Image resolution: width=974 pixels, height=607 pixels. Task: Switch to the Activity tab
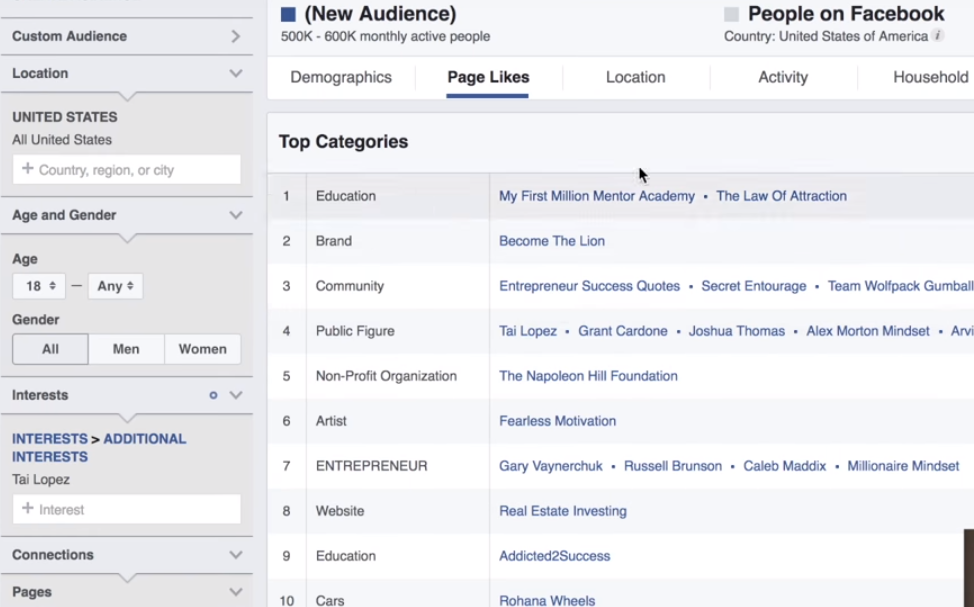pyautogui.click(x=783, y=77)
